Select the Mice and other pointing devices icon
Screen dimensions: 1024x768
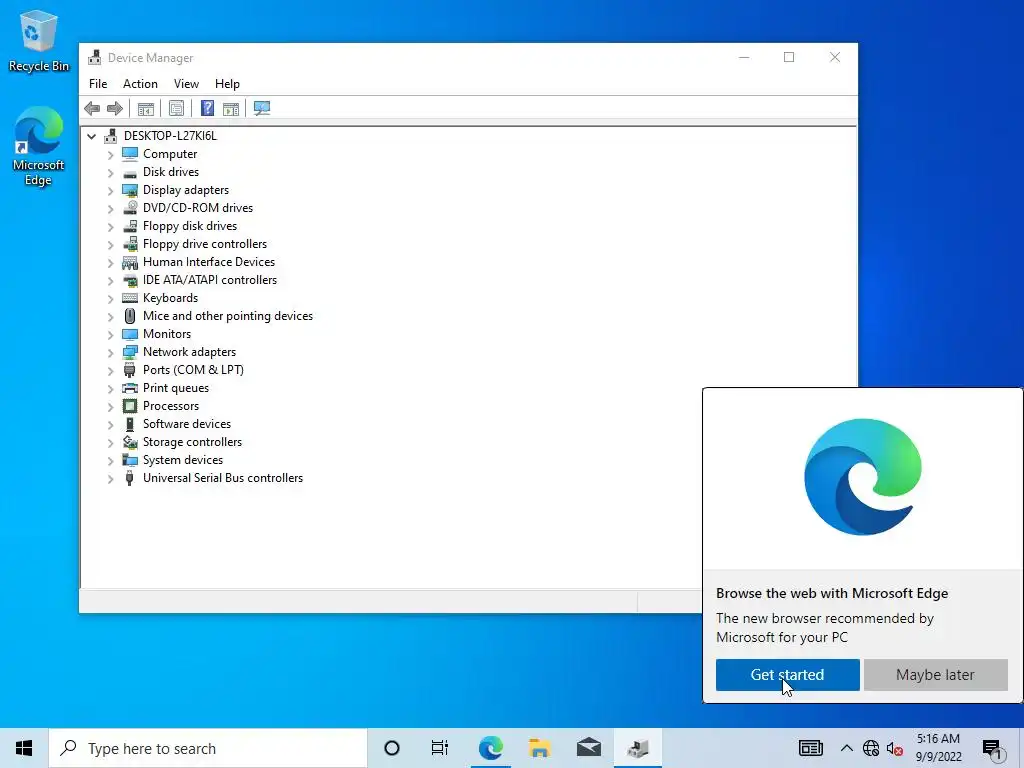(x=130, y=316)
